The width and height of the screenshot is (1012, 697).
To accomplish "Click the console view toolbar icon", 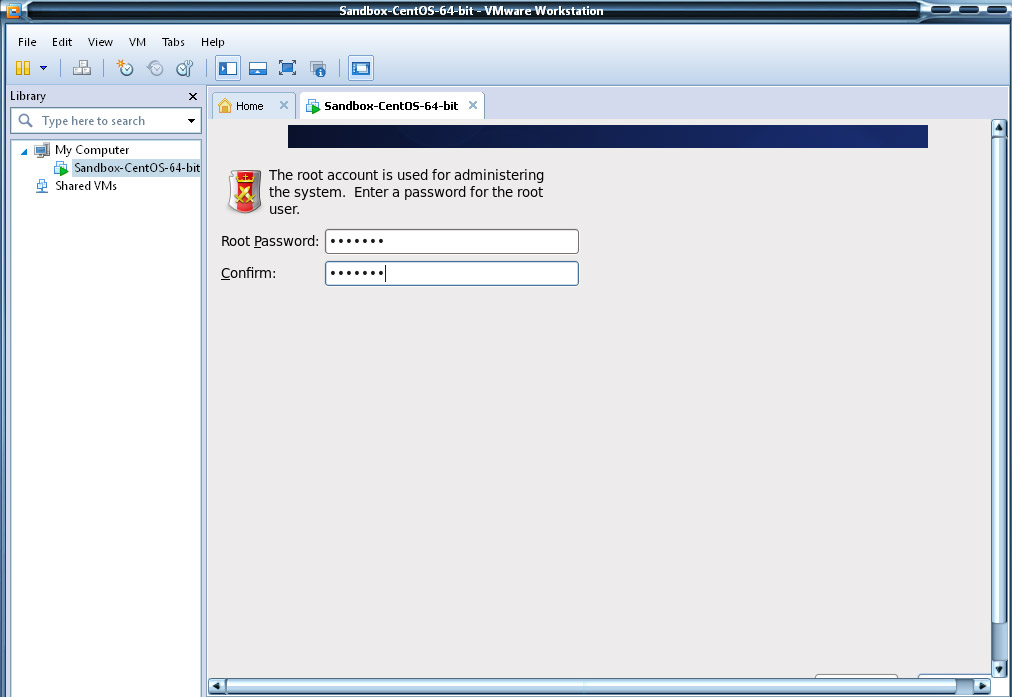I will (361, 68).
